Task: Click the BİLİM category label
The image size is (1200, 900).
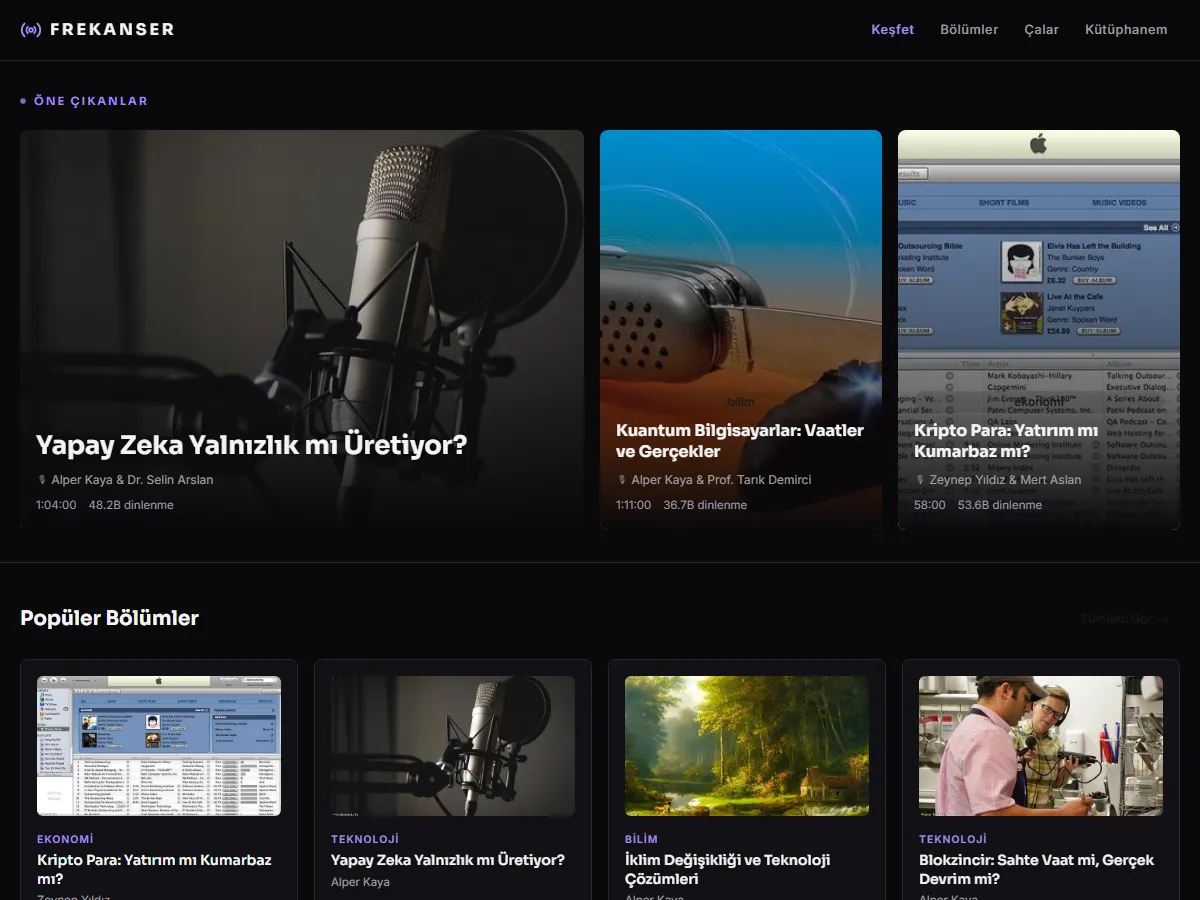Action: click(x=642, y=839)
